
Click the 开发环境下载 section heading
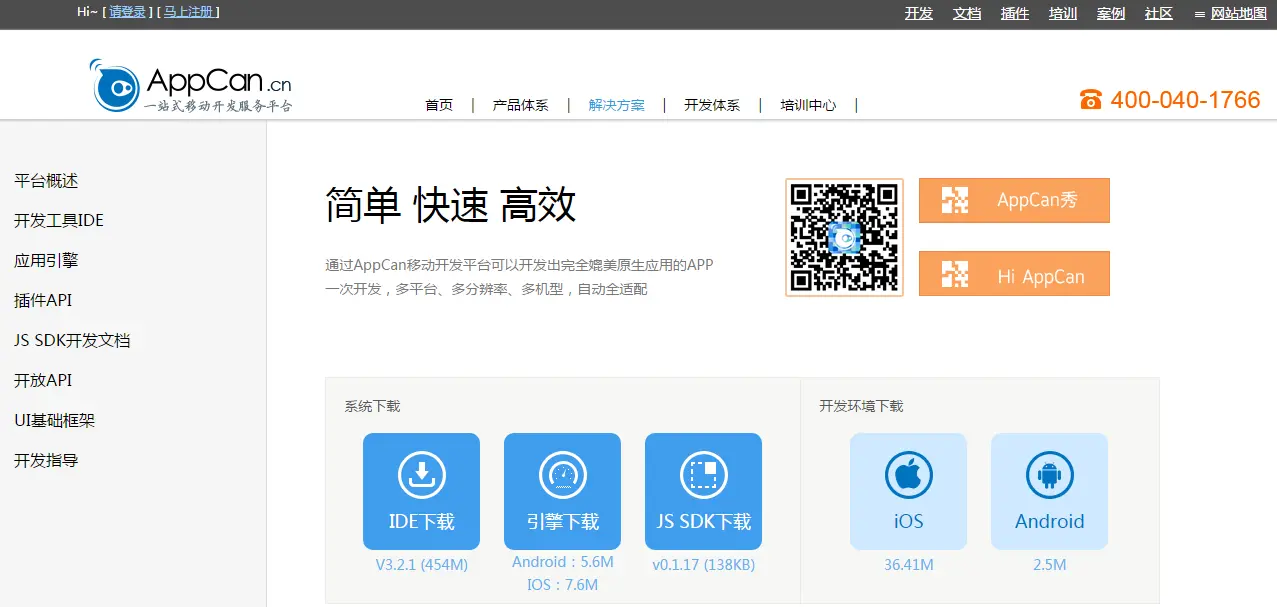861,406
